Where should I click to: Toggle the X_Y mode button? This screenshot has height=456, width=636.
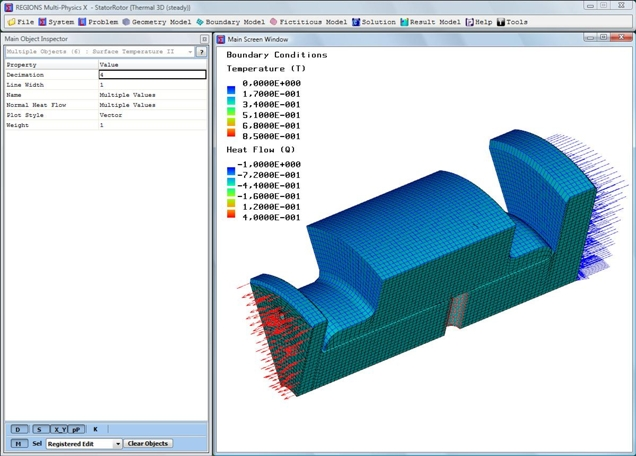[x=58, y=429]
